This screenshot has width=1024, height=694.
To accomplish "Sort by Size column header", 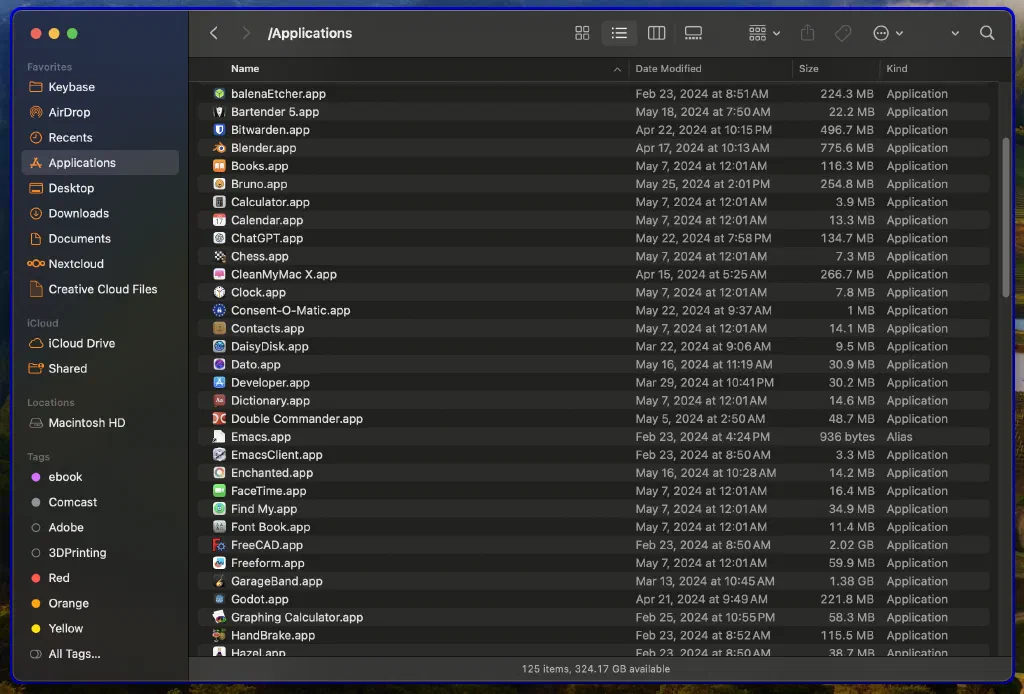I will 808,69.
